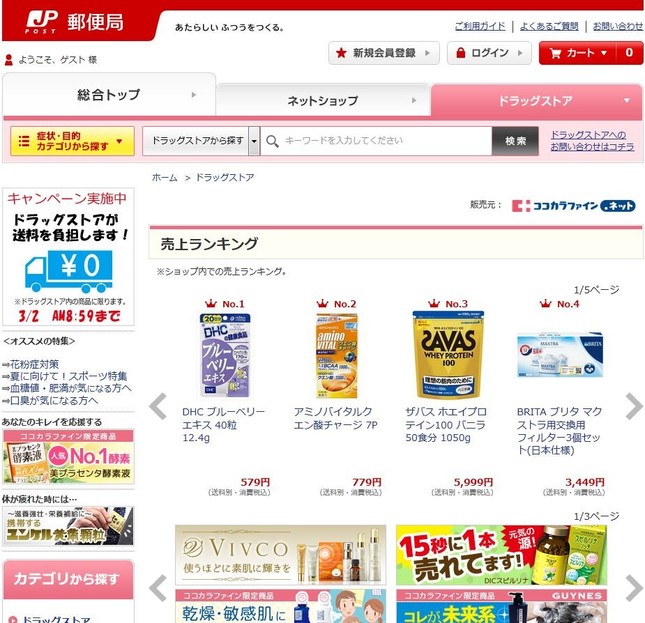The image size is (645, 623).
Task: Click the banner carousel left arrow
Action: tap(158, 588)
